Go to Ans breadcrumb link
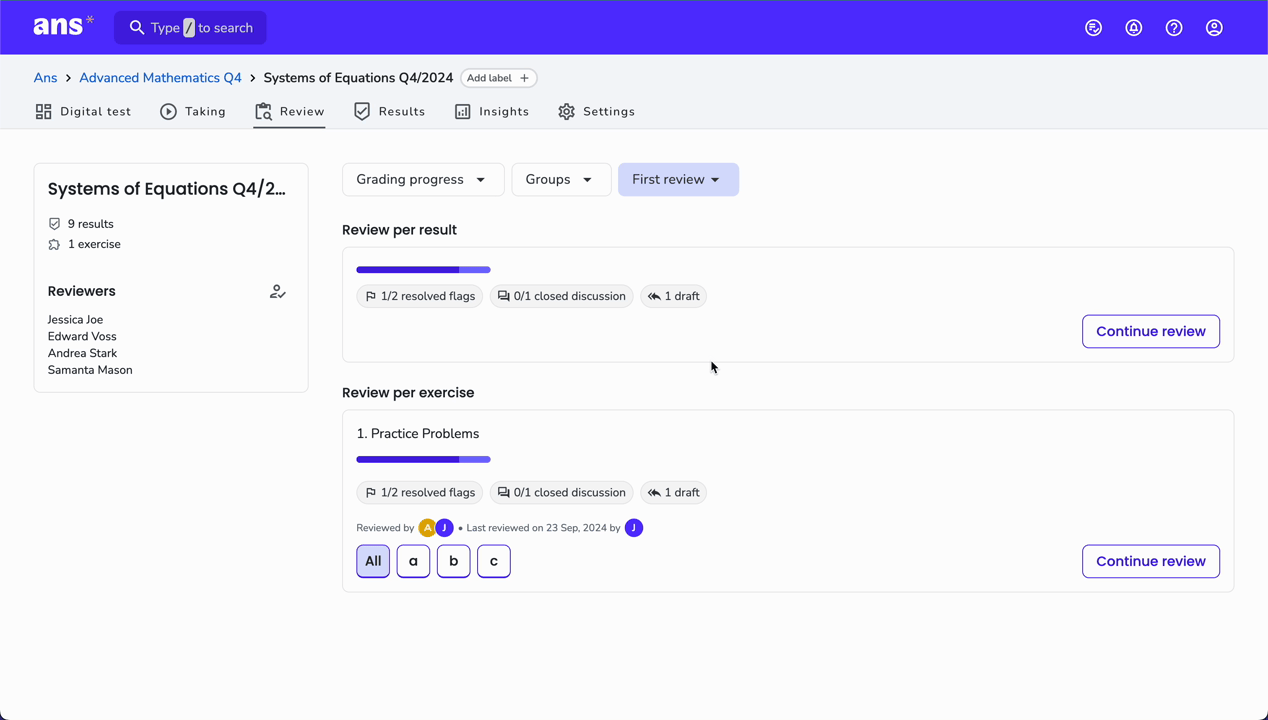This screenshot has width=1268, height=720. (x=45, y=78)
